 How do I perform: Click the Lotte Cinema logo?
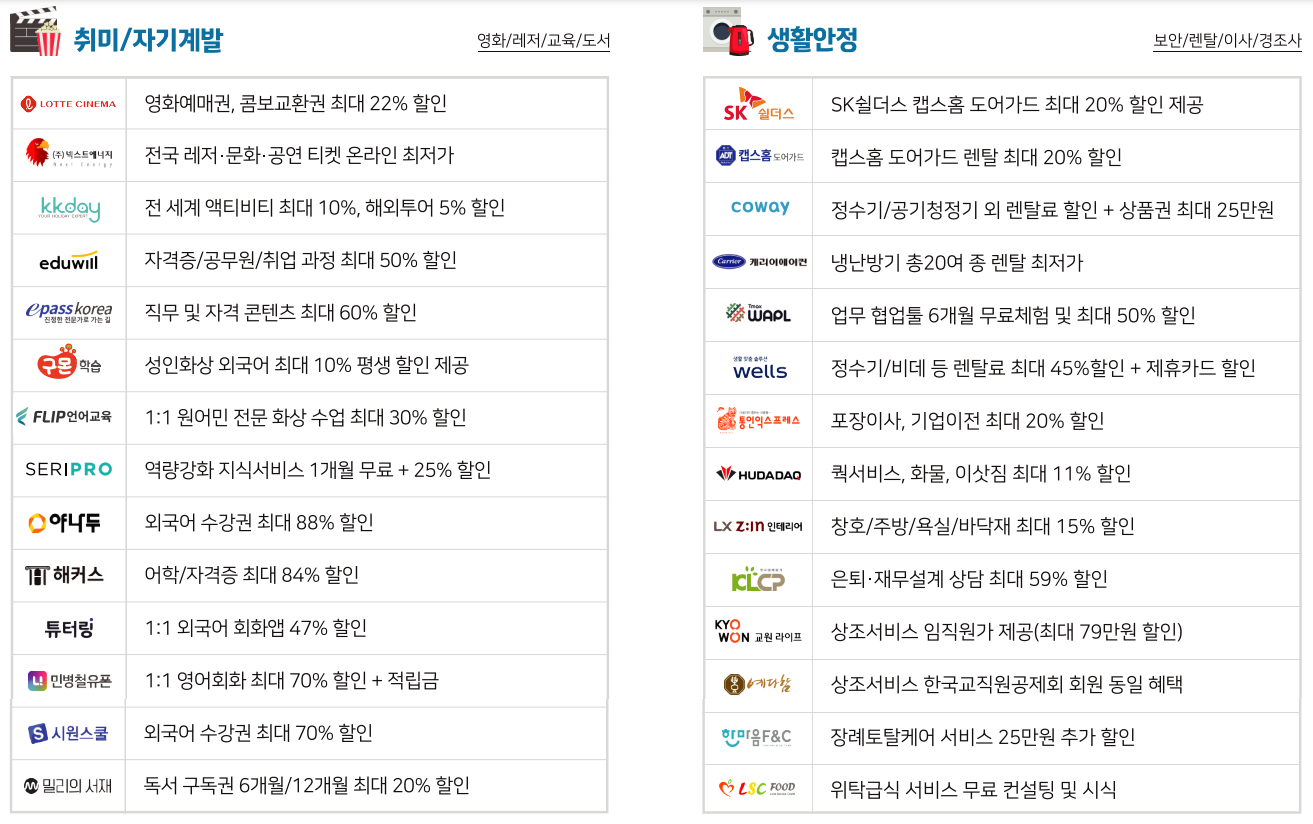69,104
